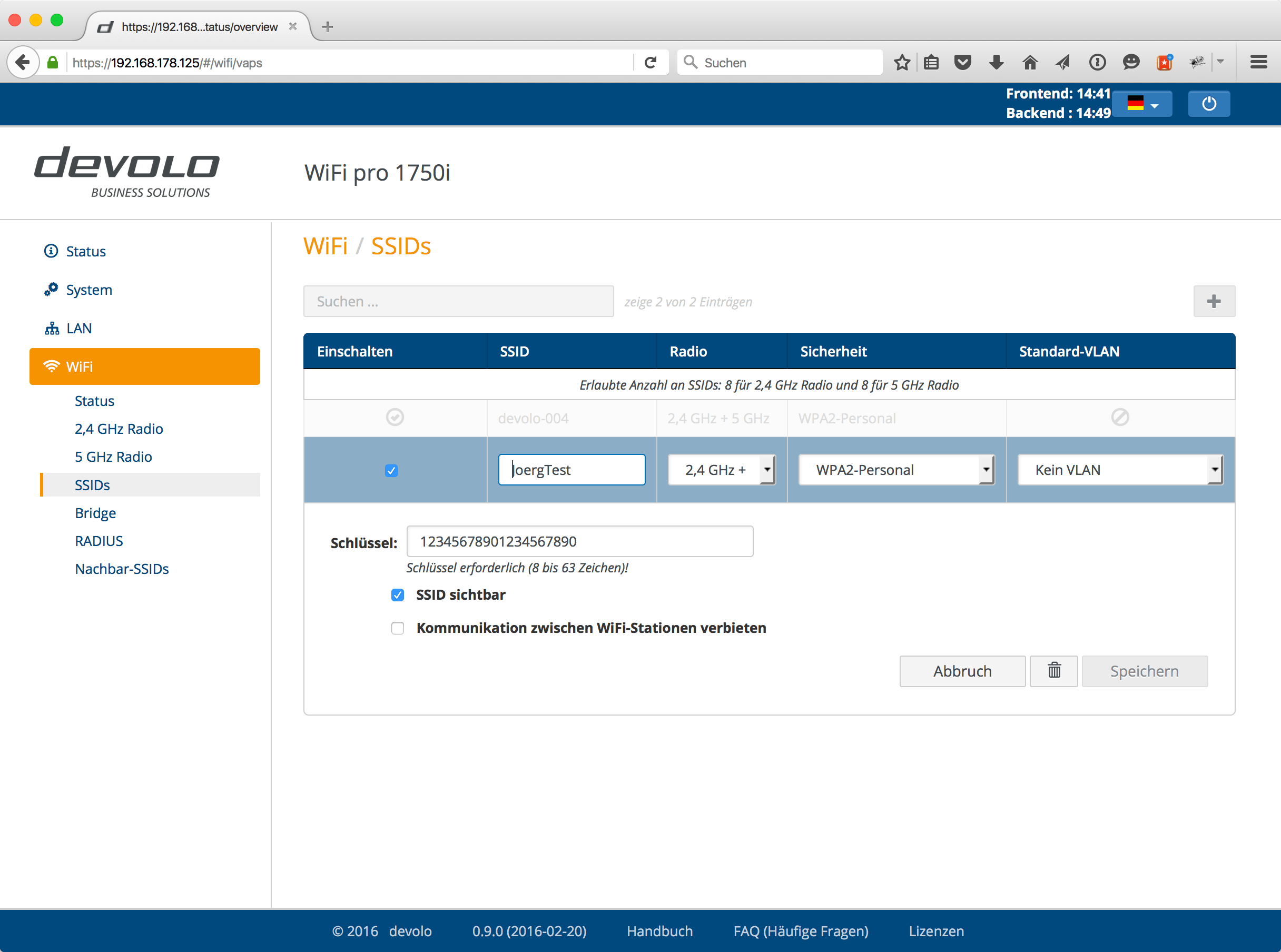The image size is (1281, 952).
Task: Add a new SSID with plus button
Action: click(x=1214, y=301)
